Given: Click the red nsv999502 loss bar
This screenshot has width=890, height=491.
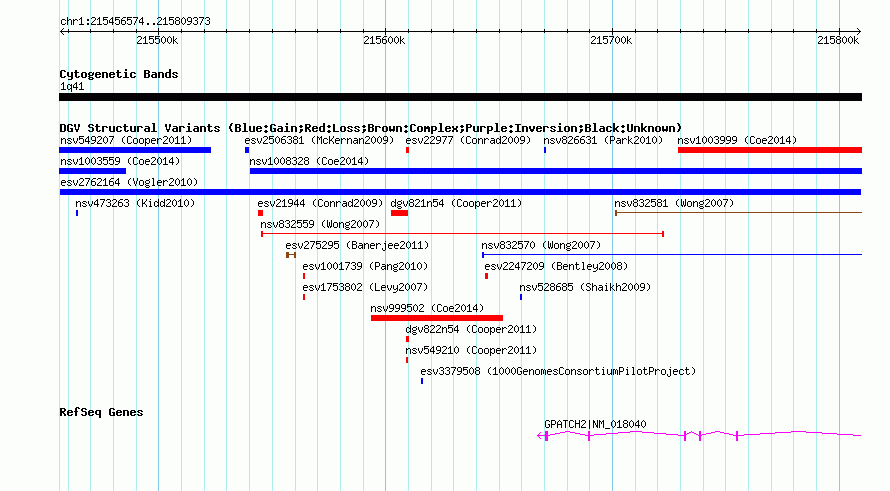Looking at the screenshot, I should click(437, 318).
